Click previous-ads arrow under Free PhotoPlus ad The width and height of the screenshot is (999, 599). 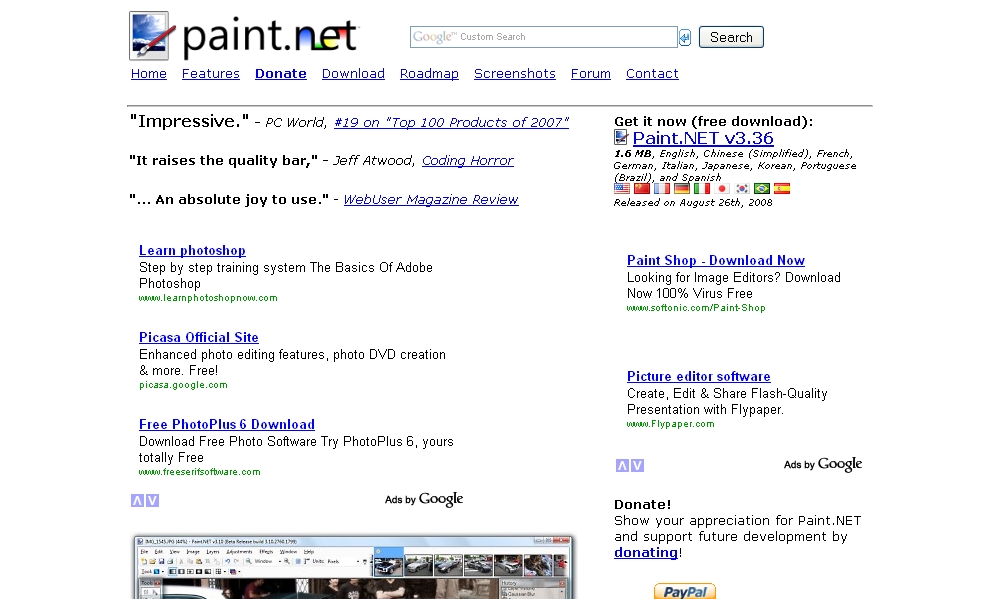[x=137, y=500]
